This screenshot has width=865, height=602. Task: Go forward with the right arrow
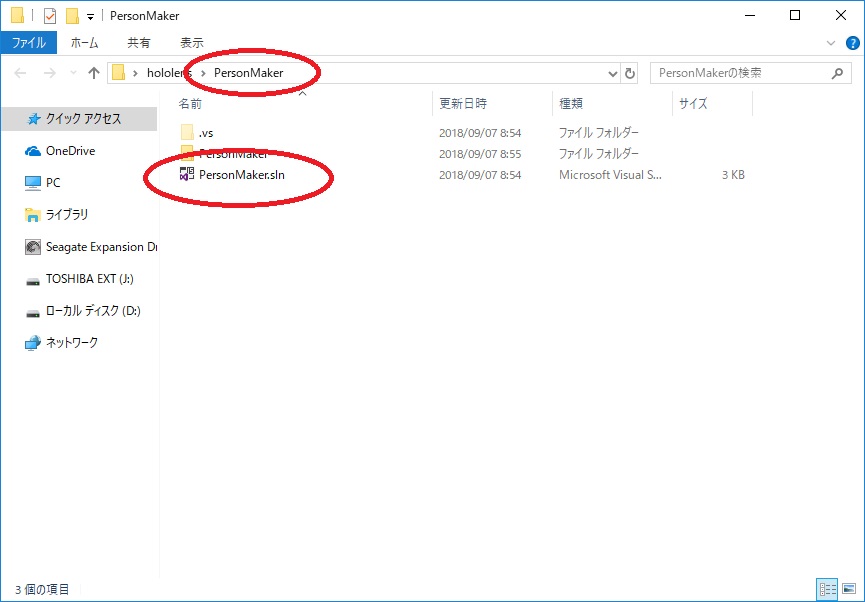click(x=50, y=73)
